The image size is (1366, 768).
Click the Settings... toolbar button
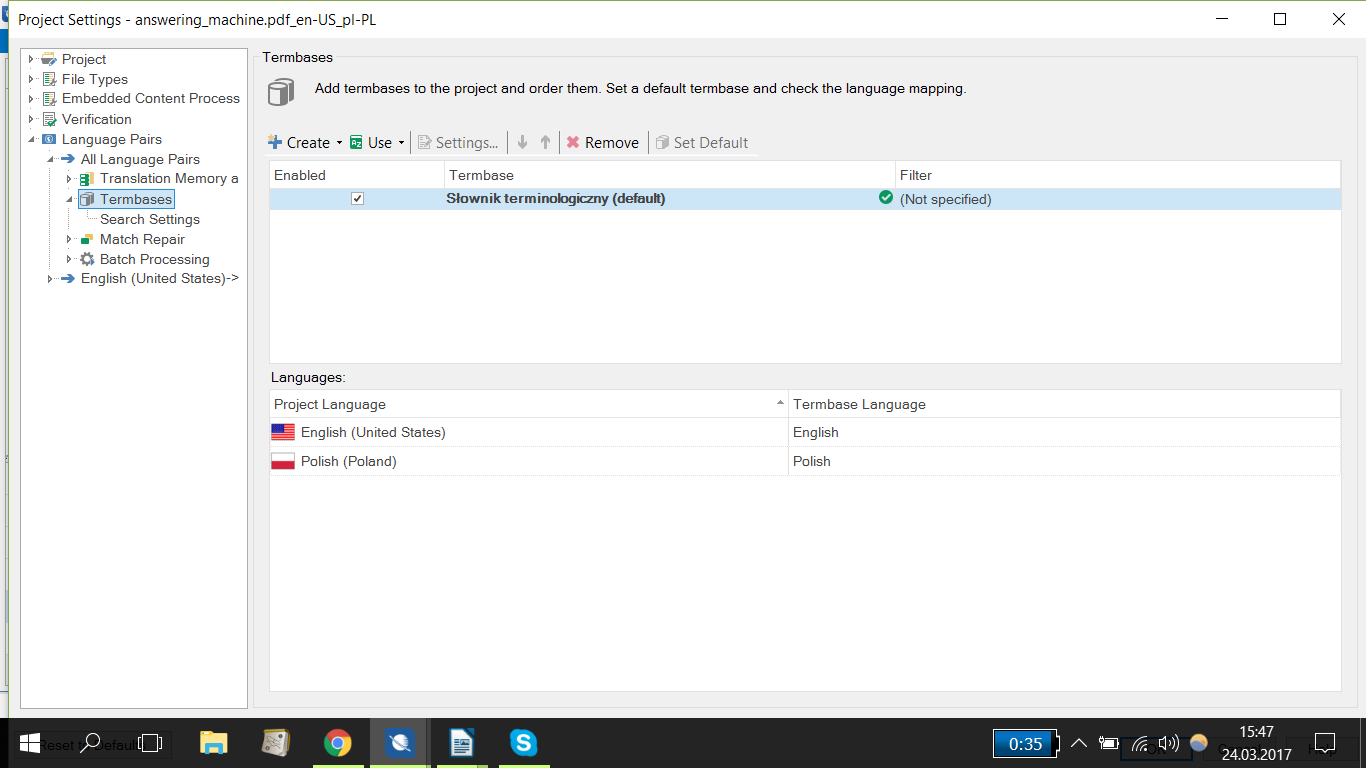tap(458, 143)
